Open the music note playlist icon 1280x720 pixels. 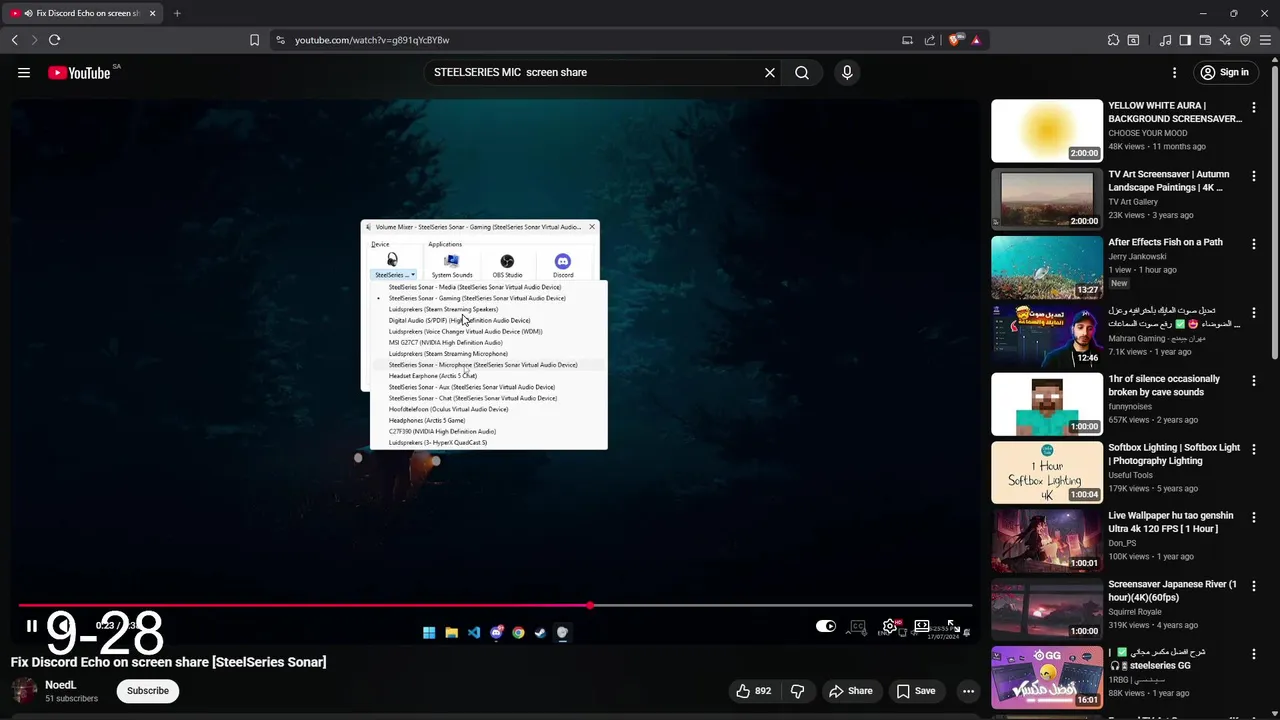pyautogui.click(x=1165, y=40)
